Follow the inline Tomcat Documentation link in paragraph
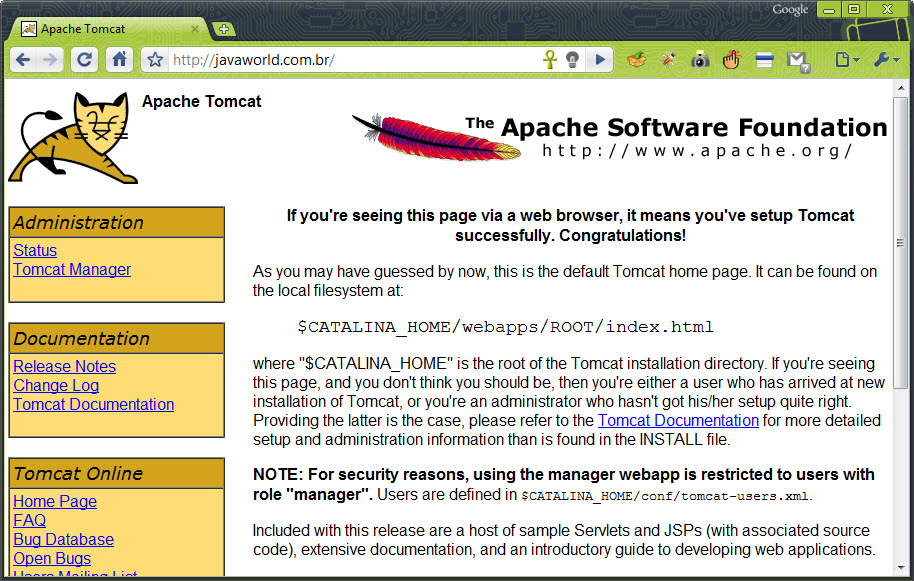 point(678,421)
